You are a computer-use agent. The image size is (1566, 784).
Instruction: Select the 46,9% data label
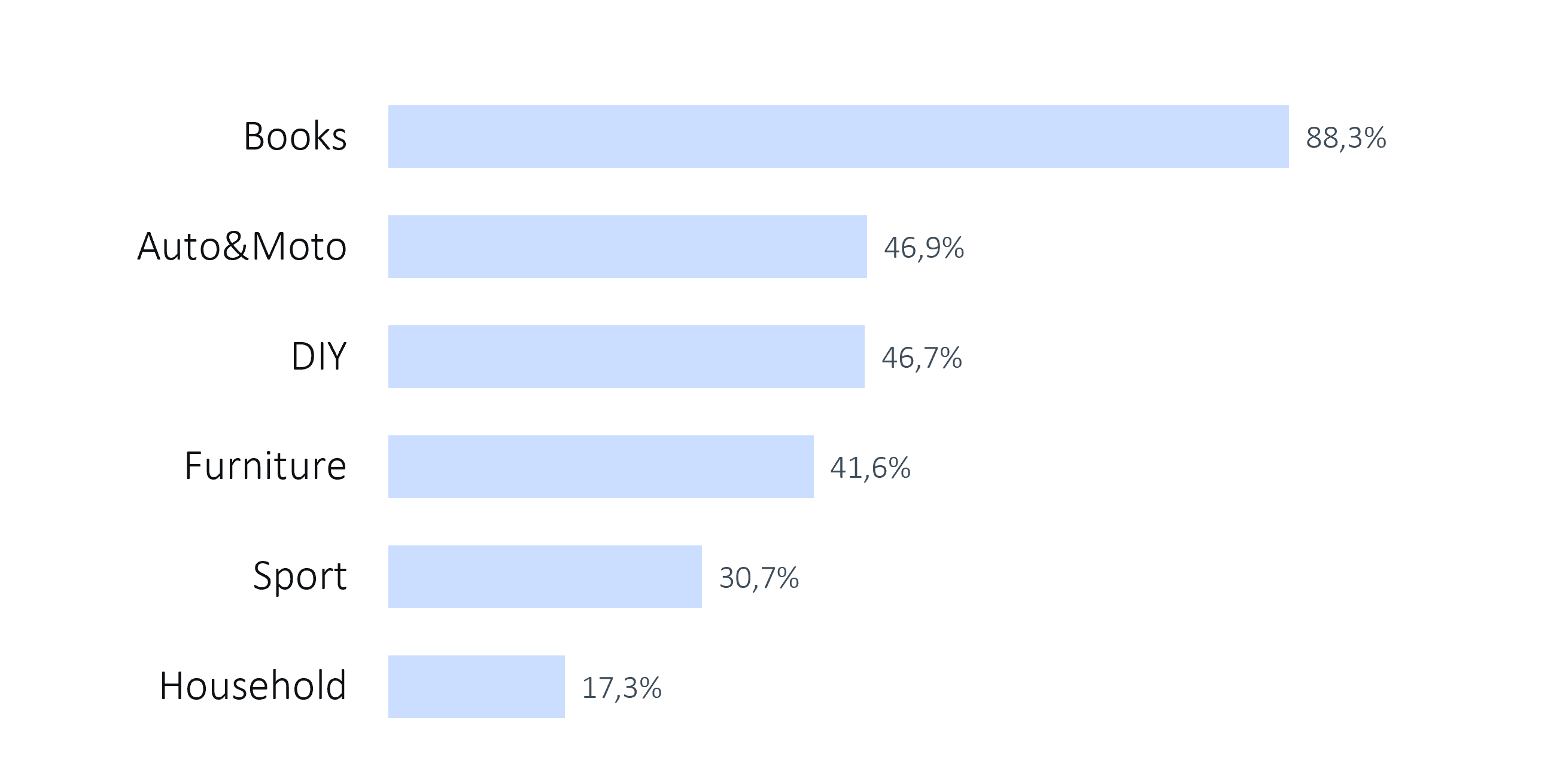click(923, 248)
